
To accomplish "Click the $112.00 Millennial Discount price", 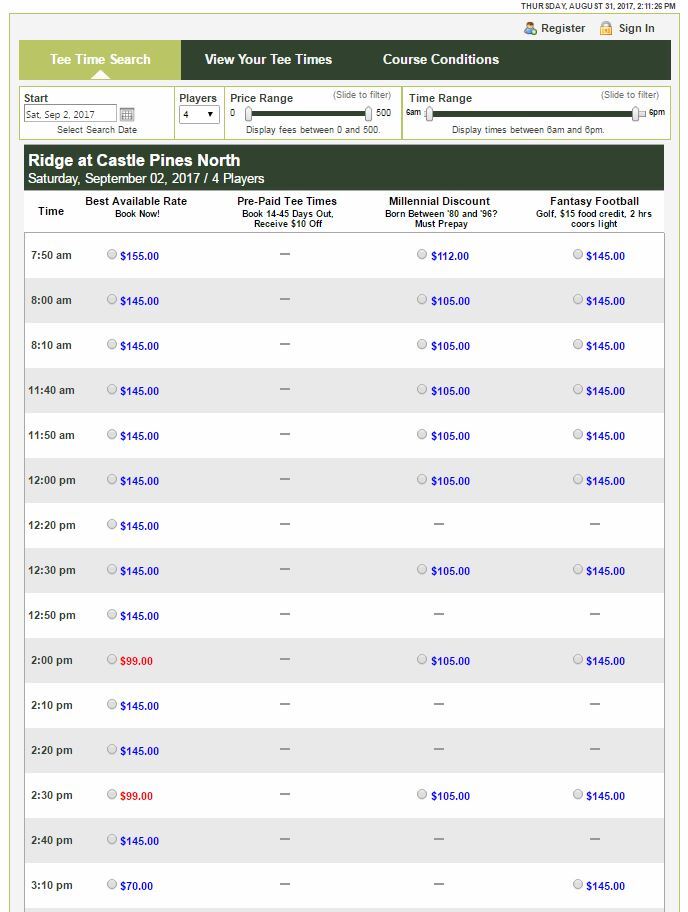I will click(x=450, y=256).
